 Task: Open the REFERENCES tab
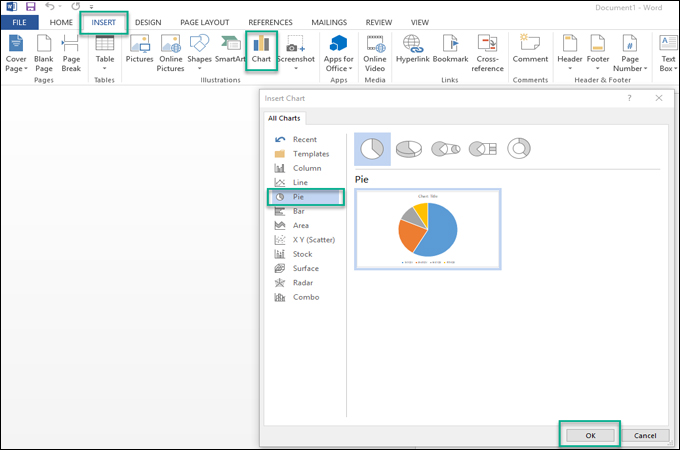pos(270,23)
